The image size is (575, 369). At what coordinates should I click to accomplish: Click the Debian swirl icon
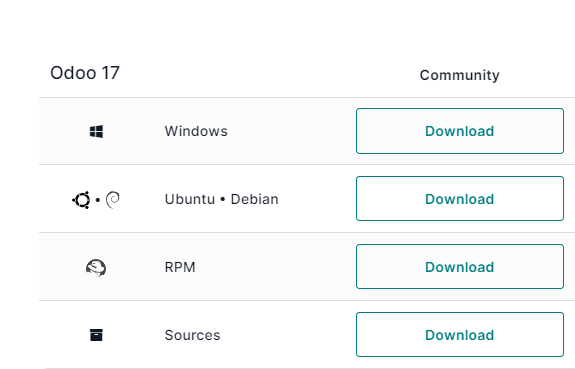tap(113, 200)
